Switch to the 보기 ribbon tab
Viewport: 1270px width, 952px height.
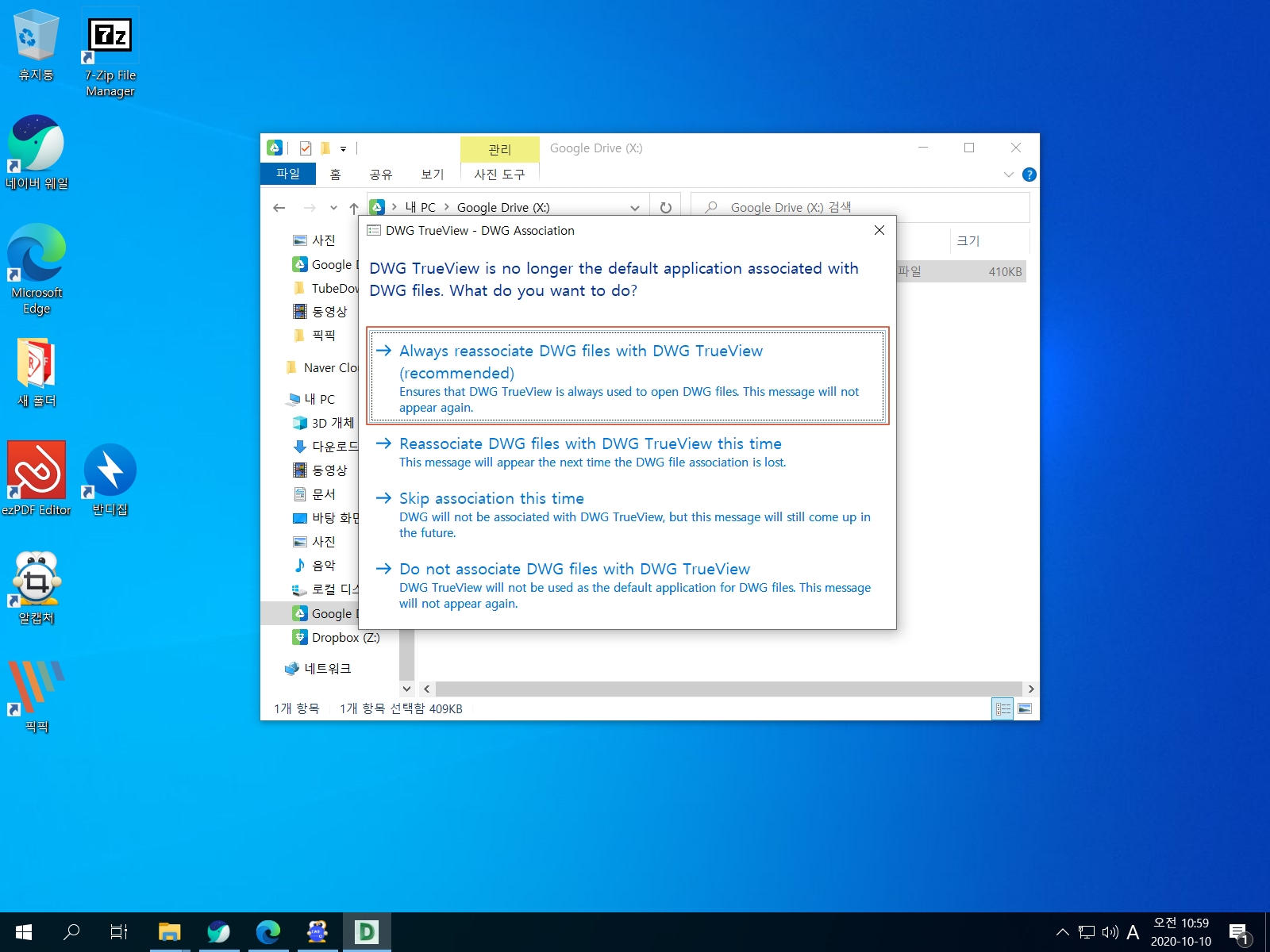click(433, 174)
